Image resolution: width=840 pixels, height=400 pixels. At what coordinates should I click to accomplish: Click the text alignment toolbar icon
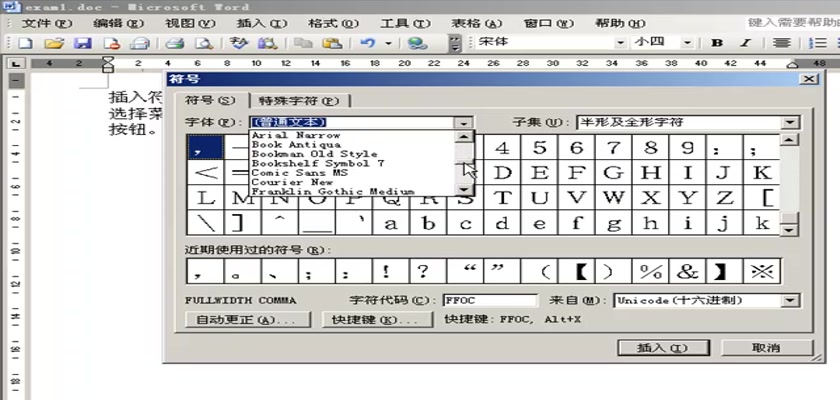(x=783, y=43)
